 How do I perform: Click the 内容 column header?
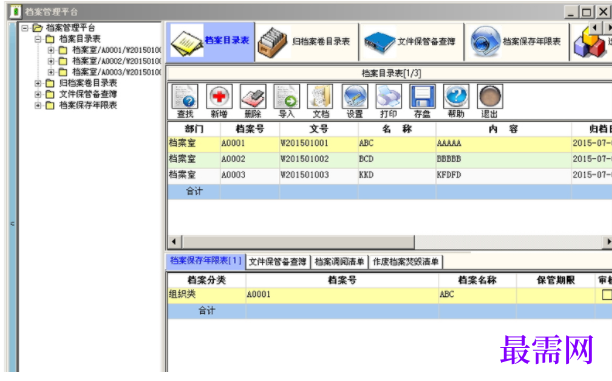(503, 129)
